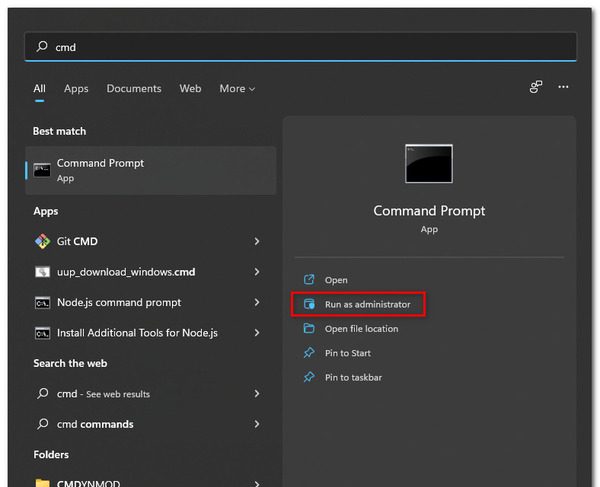The height and width of the screenshot is (487, 600).
Task: Expand uup_download_windows.cmd chevron
Action: (x=257, y=272)
